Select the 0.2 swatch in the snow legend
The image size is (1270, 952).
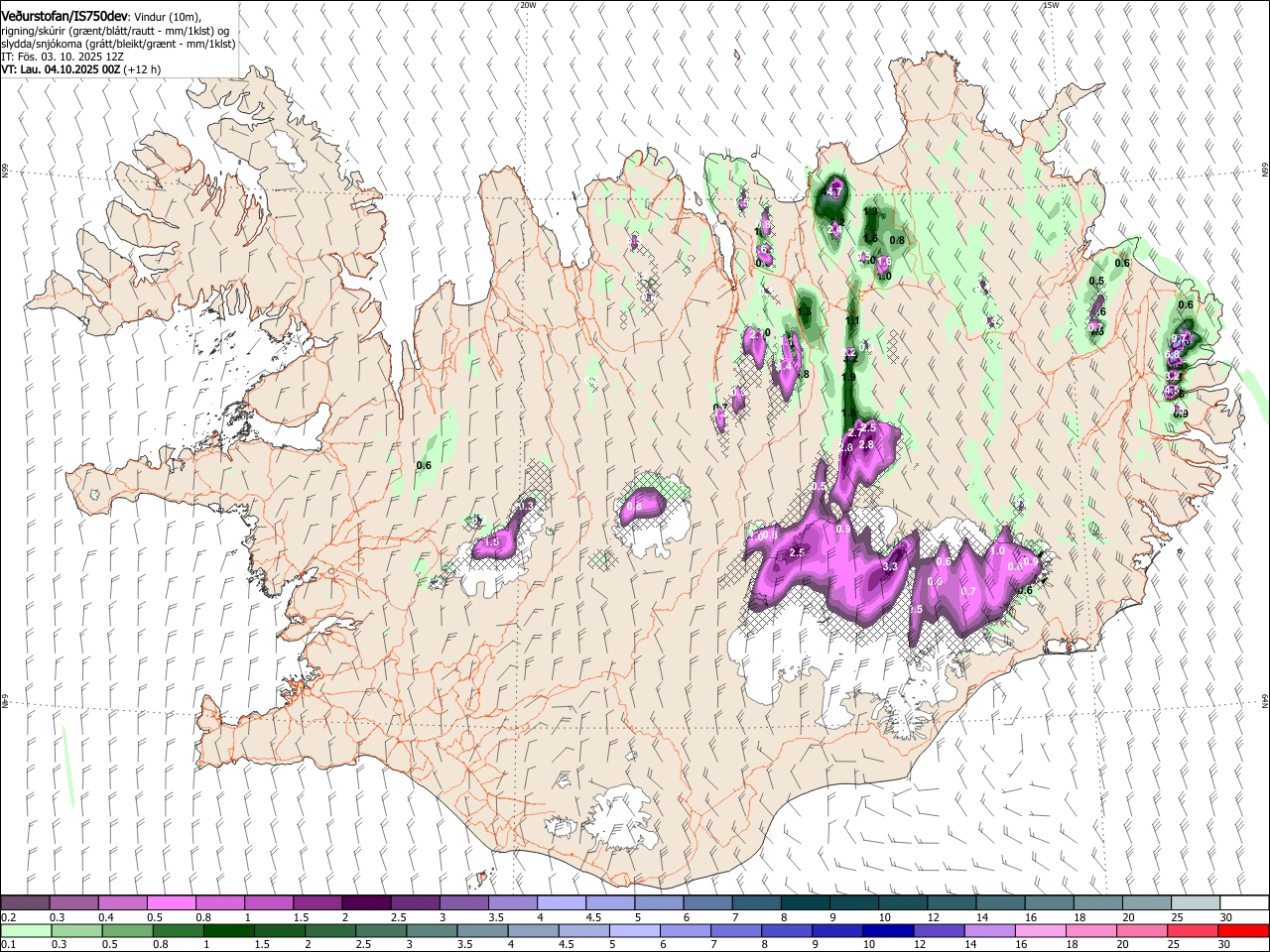point(25,903)
